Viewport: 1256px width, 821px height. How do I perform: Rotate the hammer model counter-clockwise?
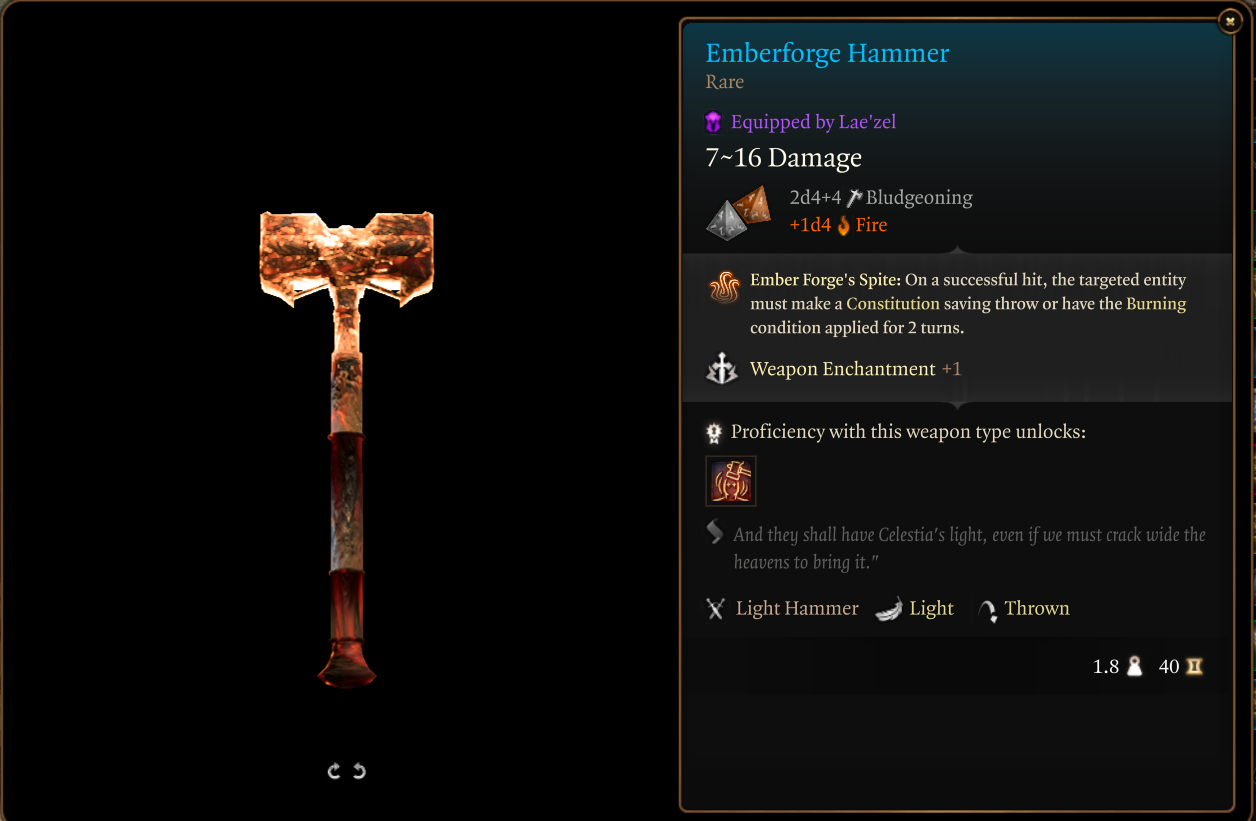click(359, 771)
